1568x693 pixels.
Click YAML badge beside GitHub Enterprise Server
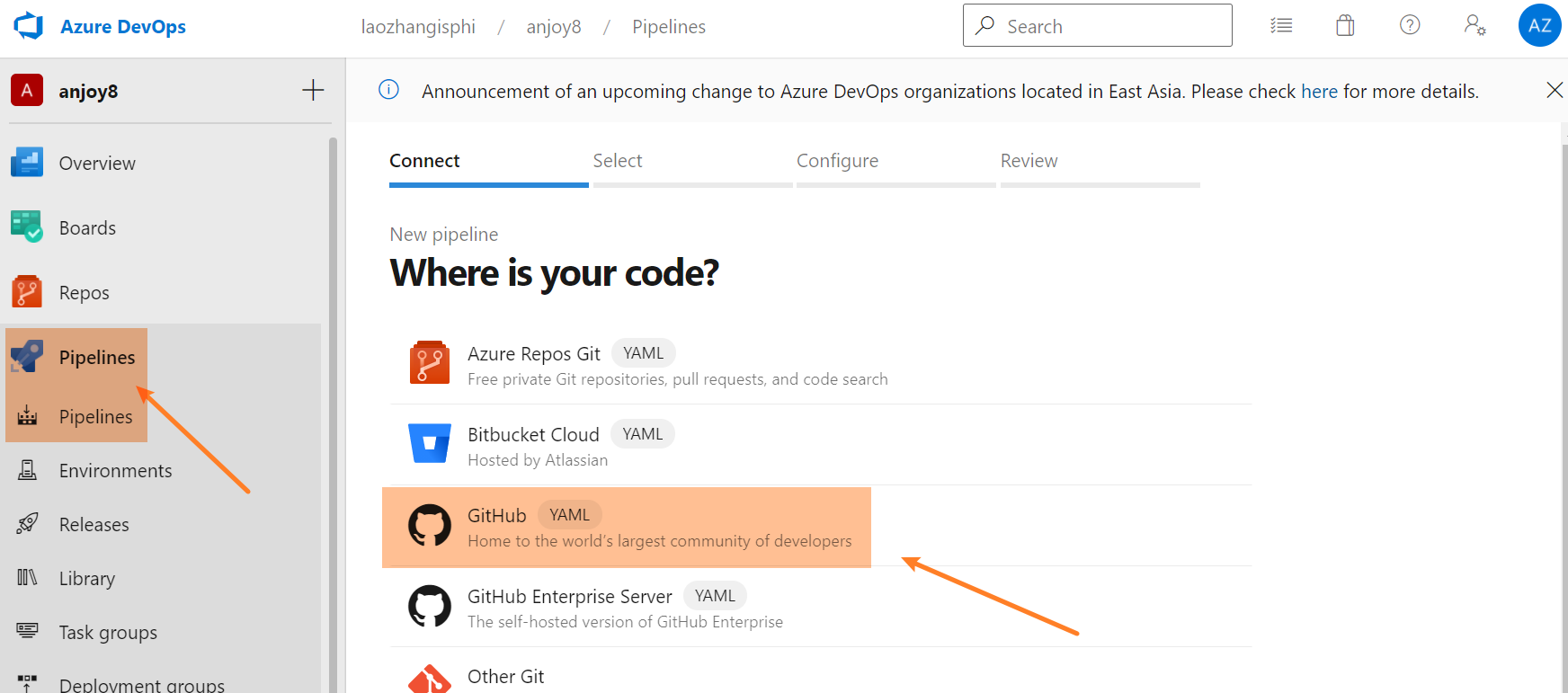[x=716, y=596]
